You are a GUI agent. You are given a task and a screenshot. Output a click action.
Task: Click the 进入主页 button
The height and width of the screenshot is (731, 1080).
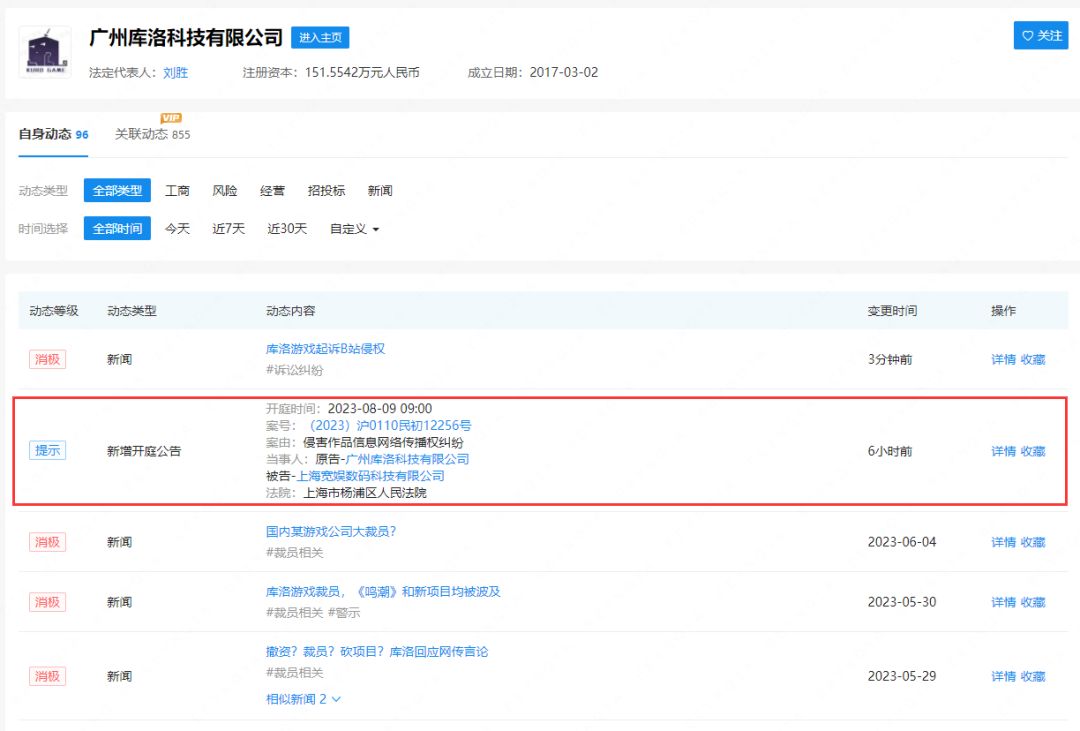tap(320, 37)
